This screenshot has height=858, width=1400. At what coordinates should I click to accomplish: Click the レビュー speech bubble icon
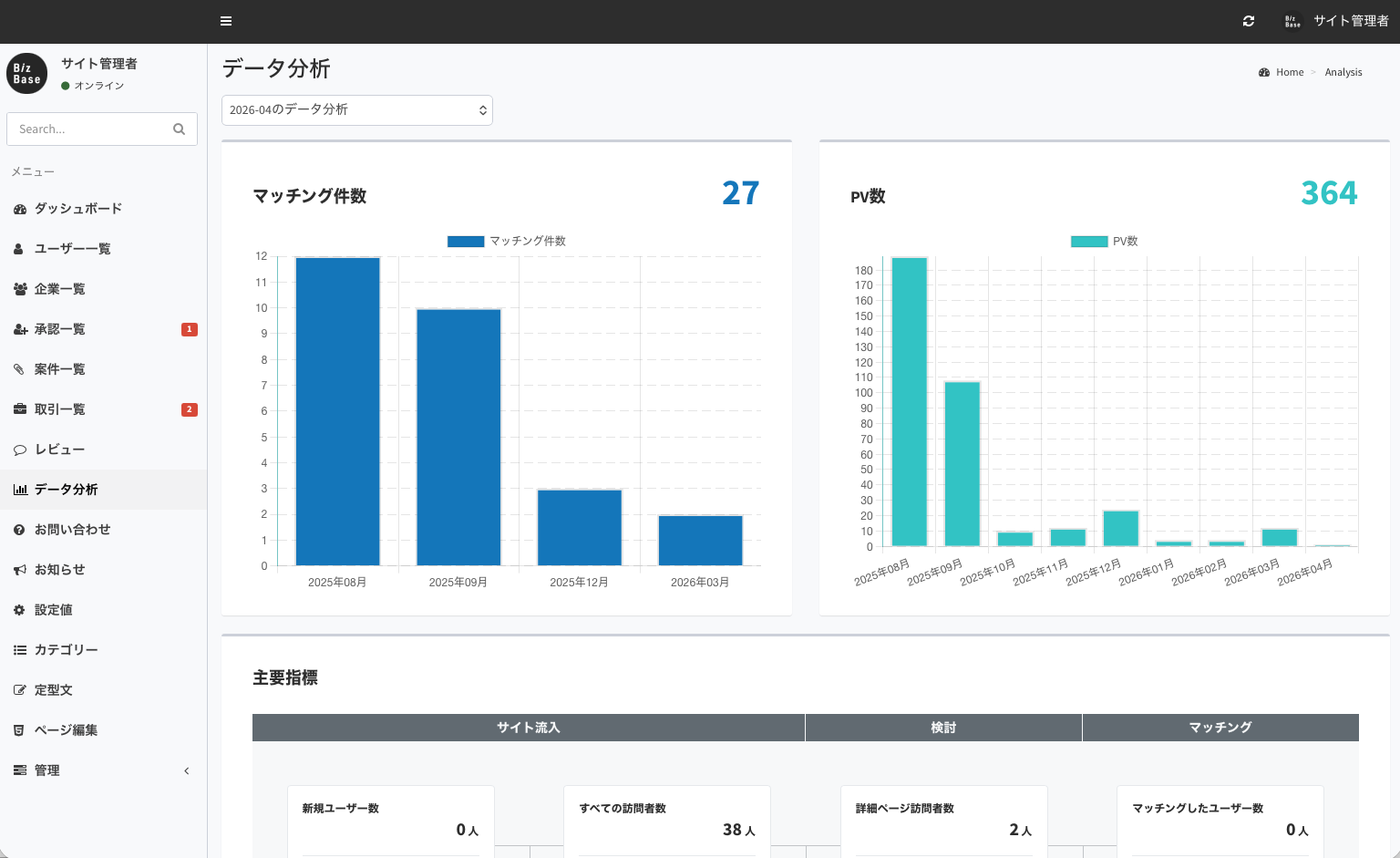[20, 450]
